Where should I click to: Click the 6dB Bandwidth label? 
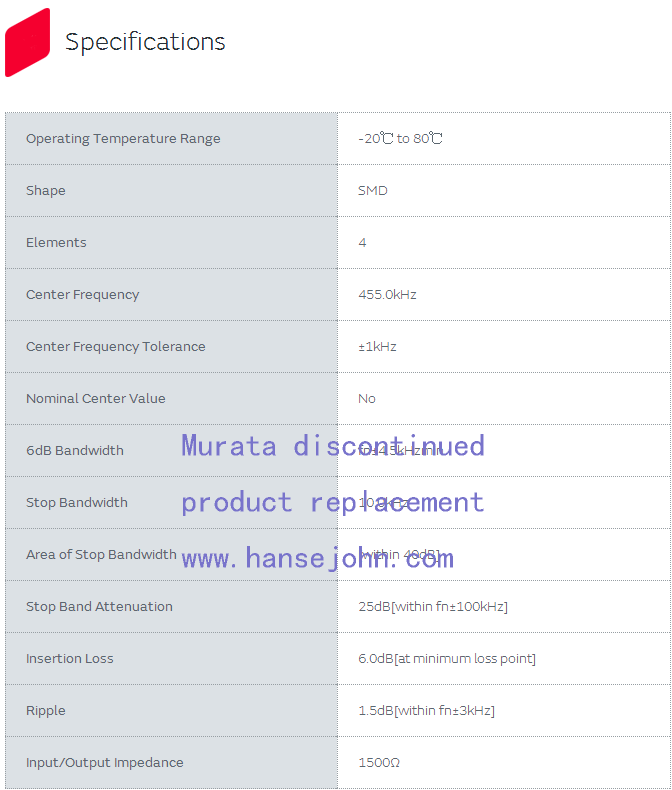75,451
